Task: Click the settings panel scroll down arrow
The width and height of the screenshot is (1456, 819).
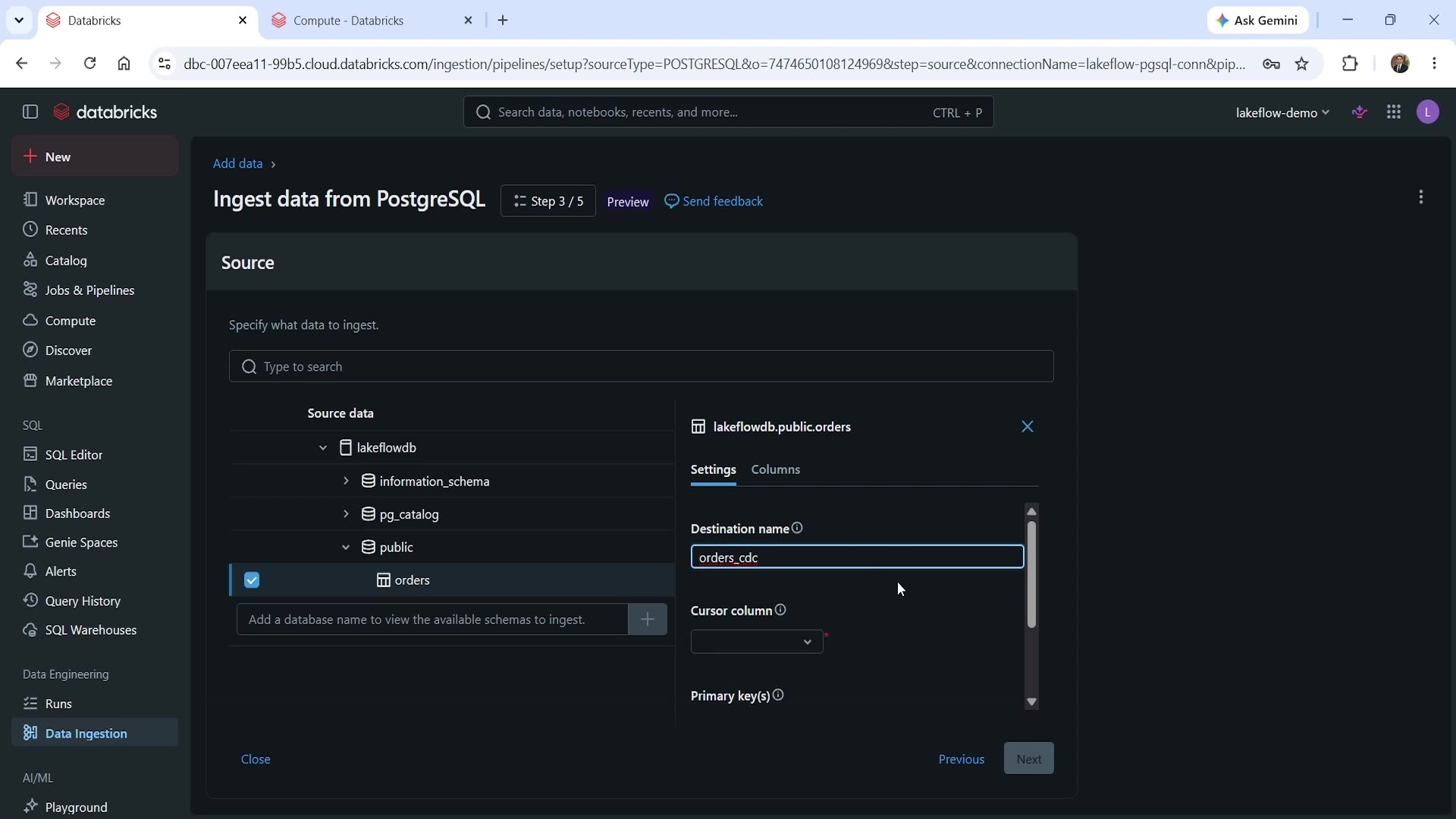Action: (1031, 702)
